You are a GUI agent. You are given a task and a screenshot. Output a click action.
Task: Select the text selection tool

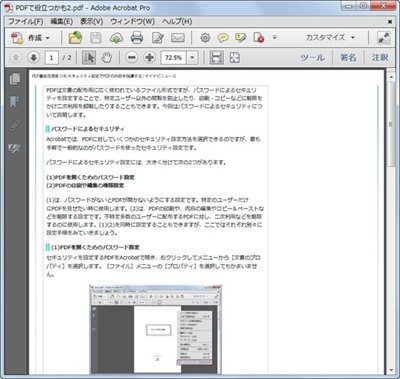pos(89,58)
